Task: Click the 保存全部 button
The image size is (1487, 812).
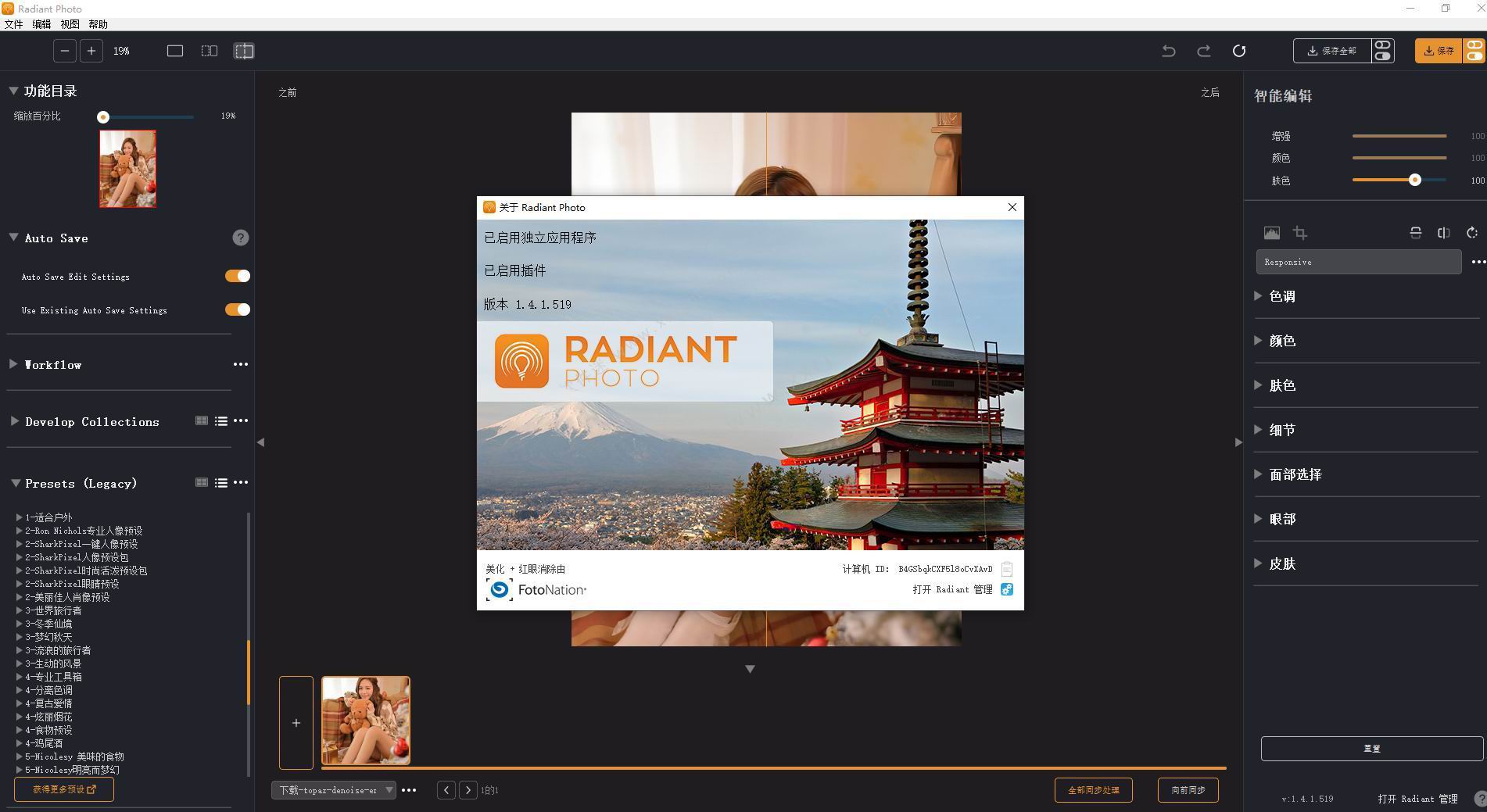Action: click(x=1332, y=51)
